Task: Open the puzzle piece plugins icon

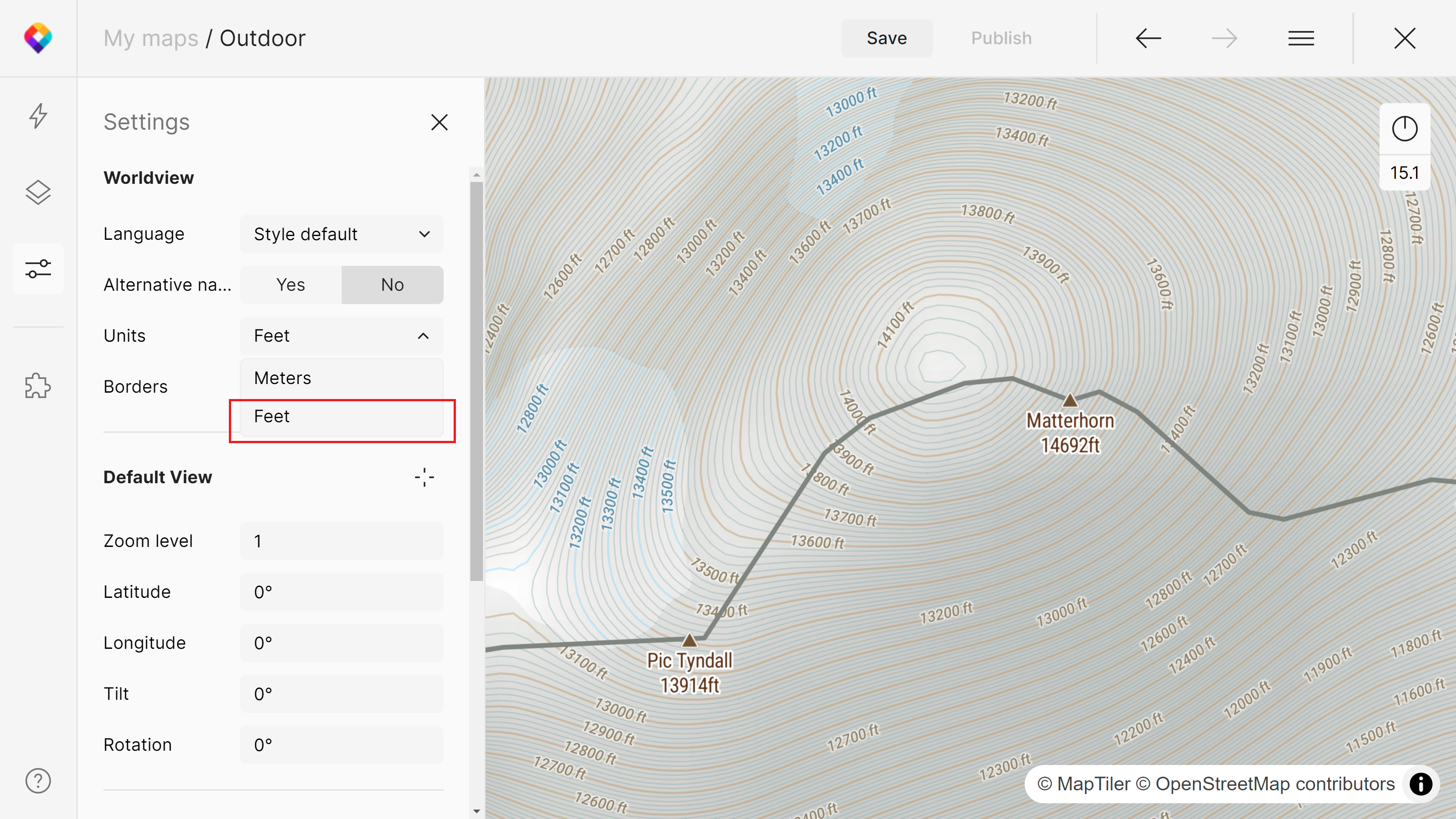Action: 38,386
